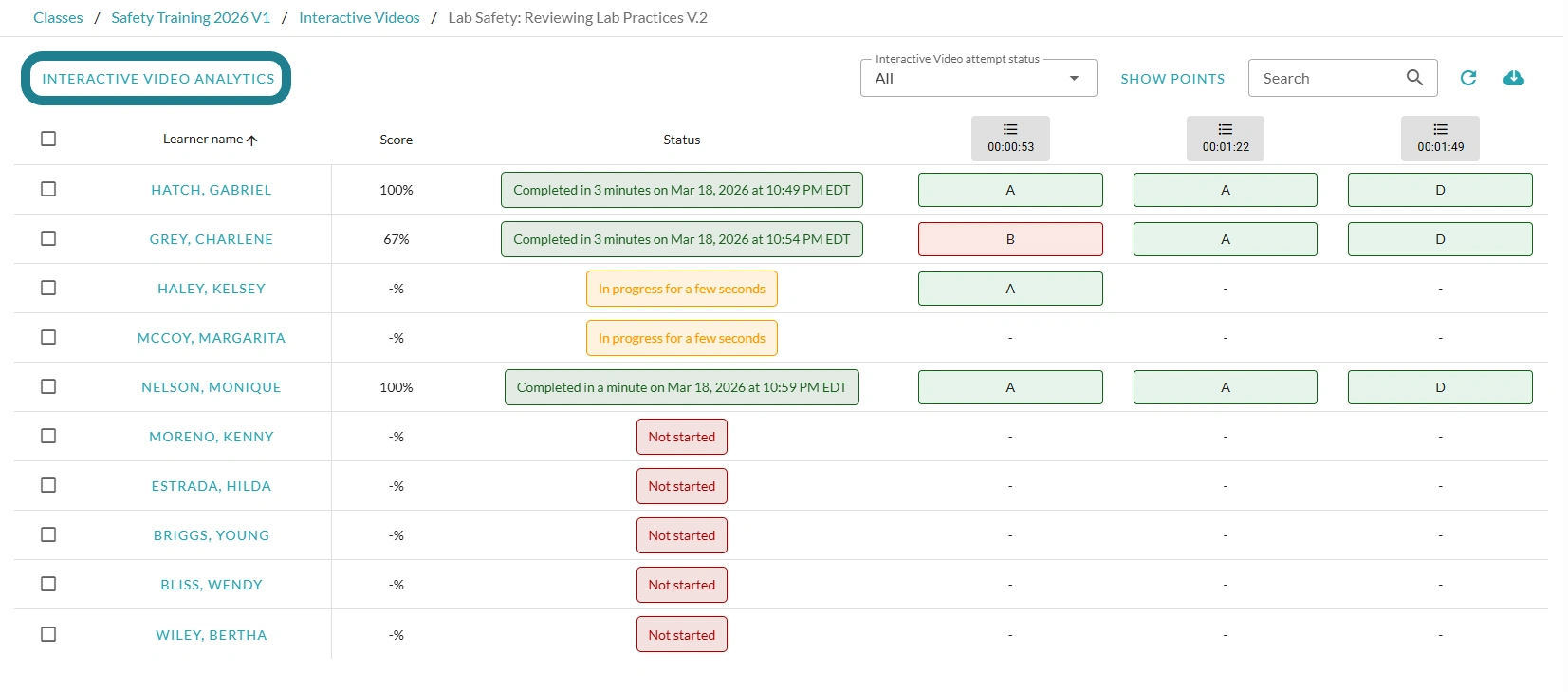Open the question marker at 00:00:53
Viewport: 1568px width, 692px height.
coord(1010,139)
